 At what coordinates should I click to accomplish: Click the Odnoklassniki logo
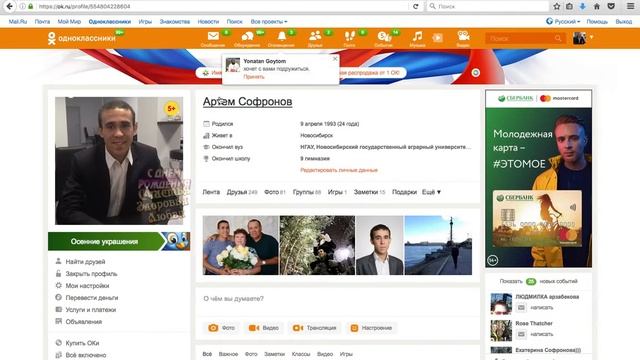tap(81, 38)
